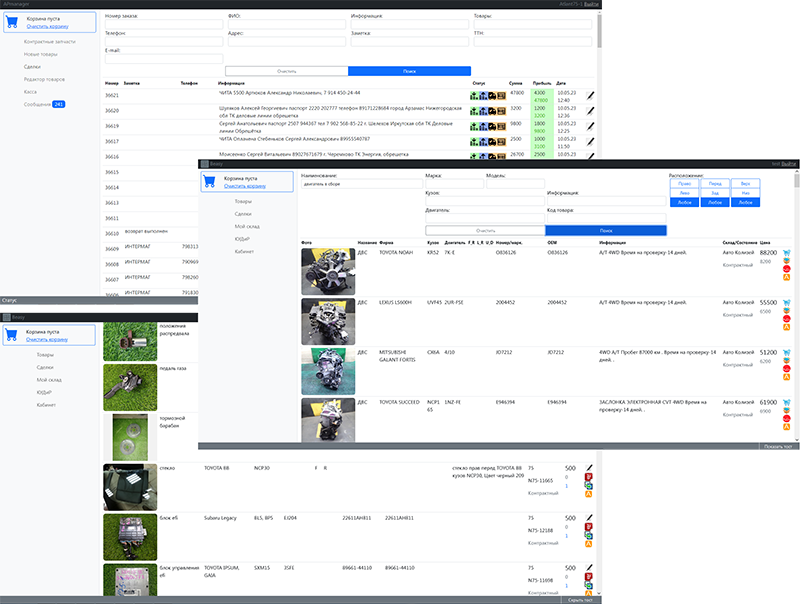Click 'Скрыть тост' at the bottom
The width and height of the screenshot is (800, 604).
point(580,599)
